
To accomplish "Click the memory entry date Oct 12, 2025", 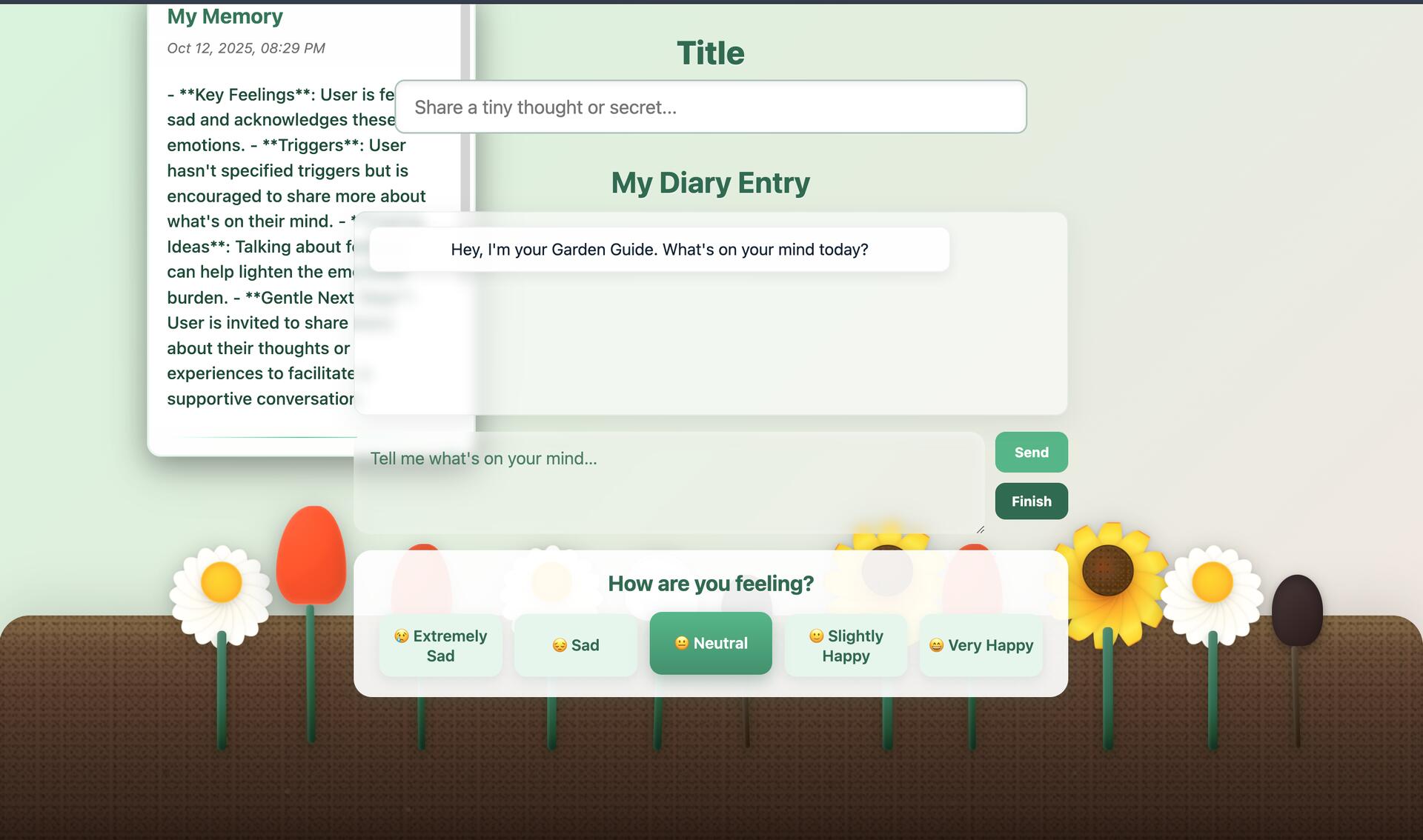I will tap(245, 48).
